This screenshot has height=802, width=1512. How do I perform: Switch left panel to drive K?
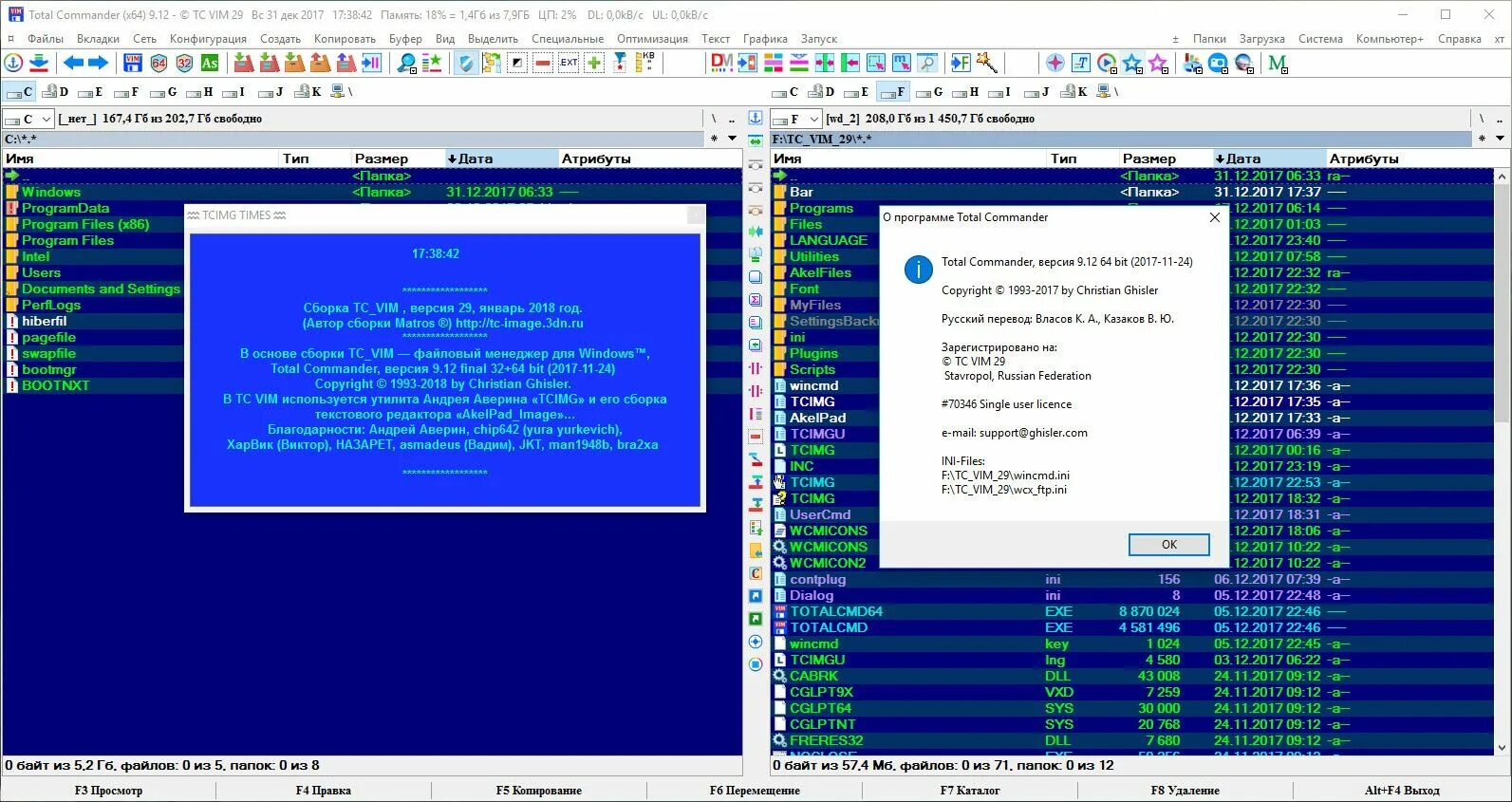click(x=308, y=92)
